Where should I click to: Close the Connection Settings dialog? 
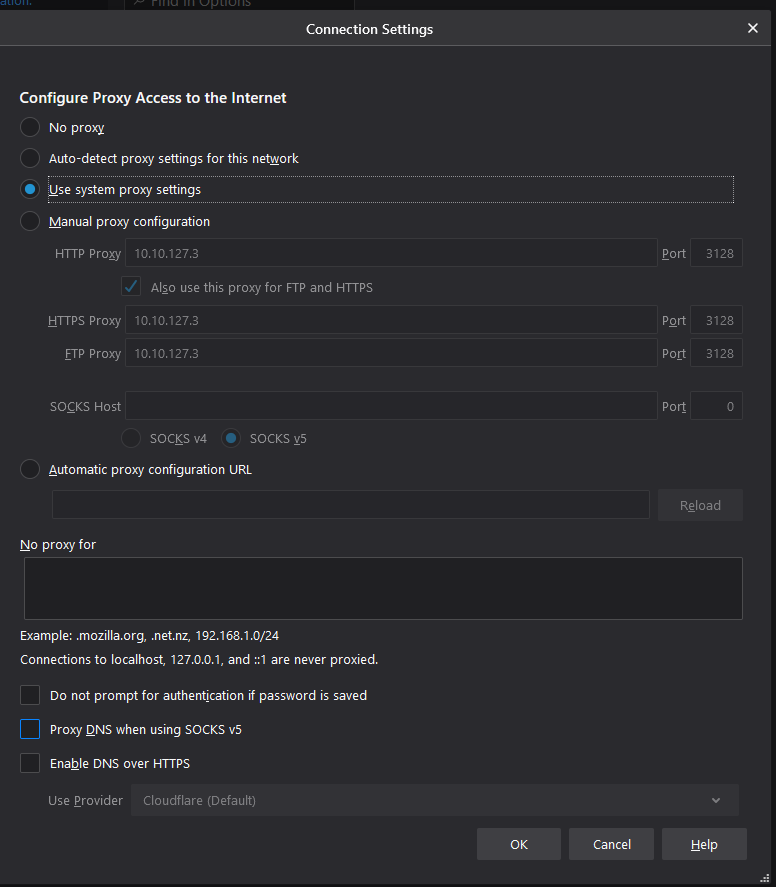coord(753,29)
